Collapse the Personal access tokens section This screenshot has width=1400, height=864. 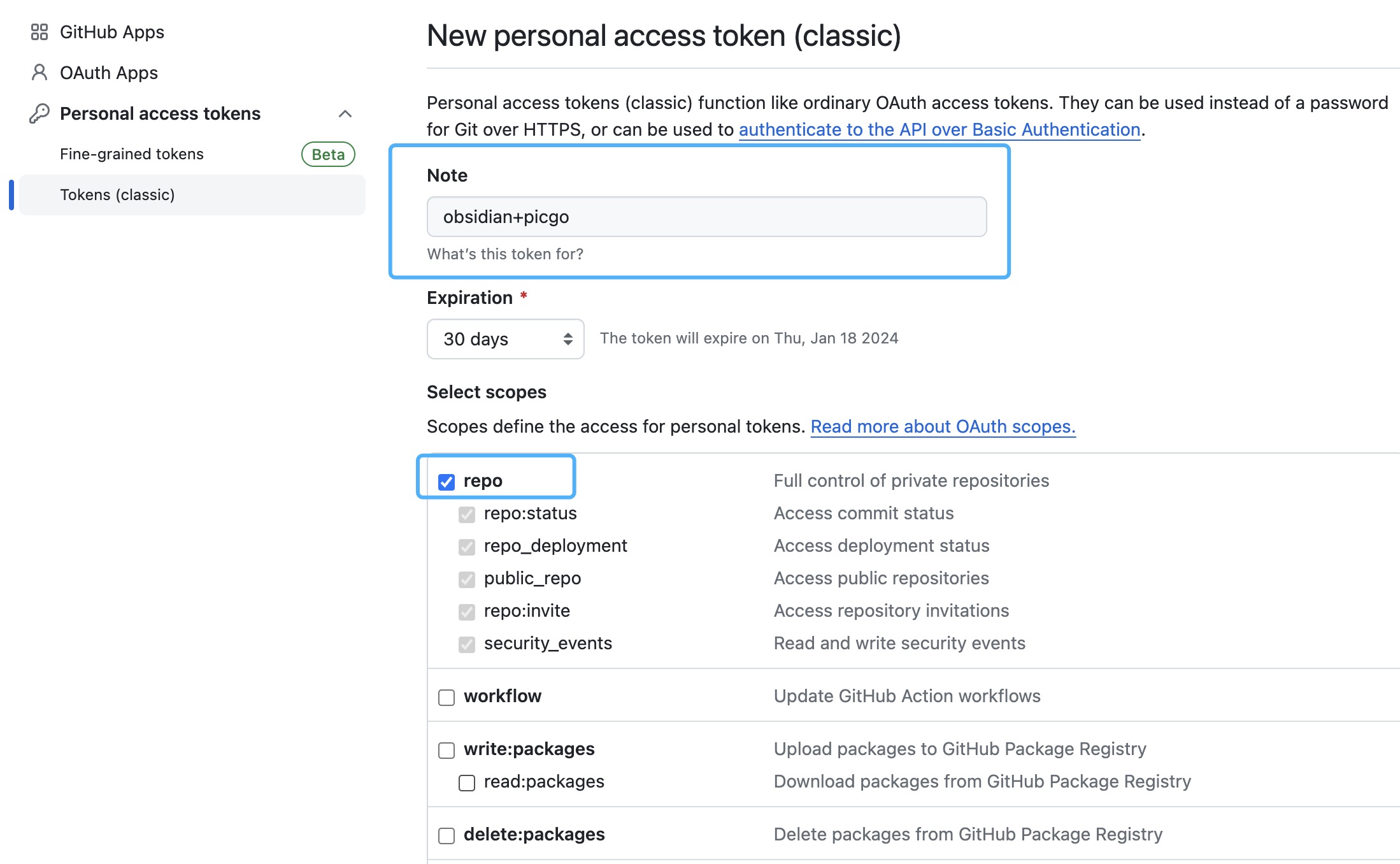(x=345, y=113)
